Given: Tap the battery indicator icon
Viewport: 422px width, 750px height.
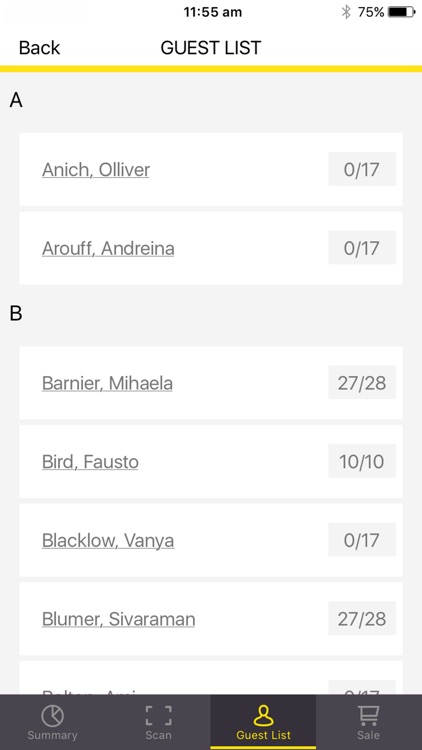Looking at the screenshot, I should pos(402,12).
